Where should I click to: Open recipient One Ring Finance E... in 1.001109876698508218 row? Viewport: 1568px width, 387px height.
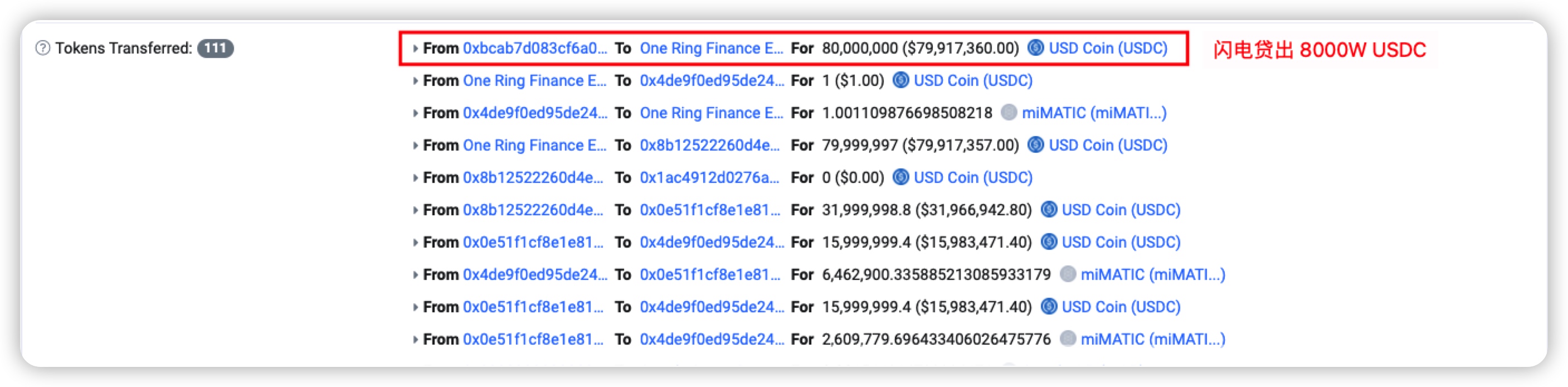coord(712,113)
